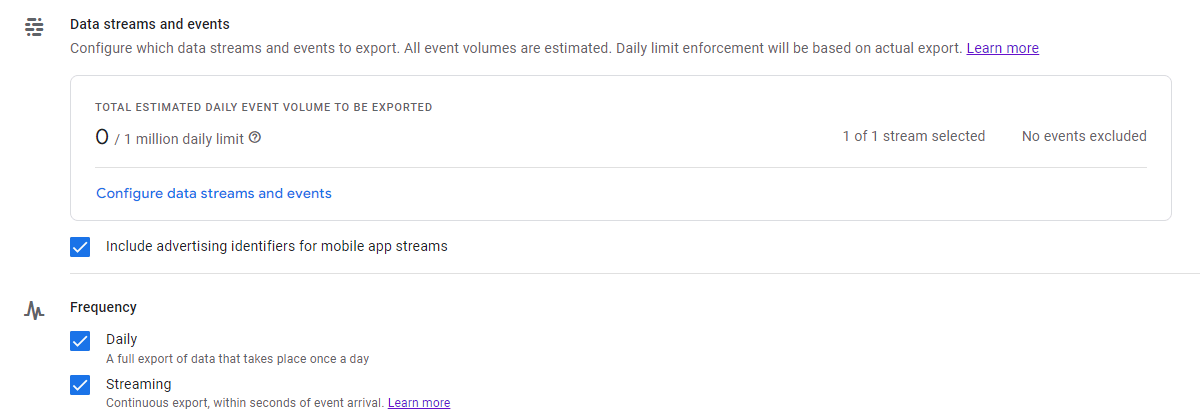
Task: Click the Data streams and events section icon
Action: 34,27
